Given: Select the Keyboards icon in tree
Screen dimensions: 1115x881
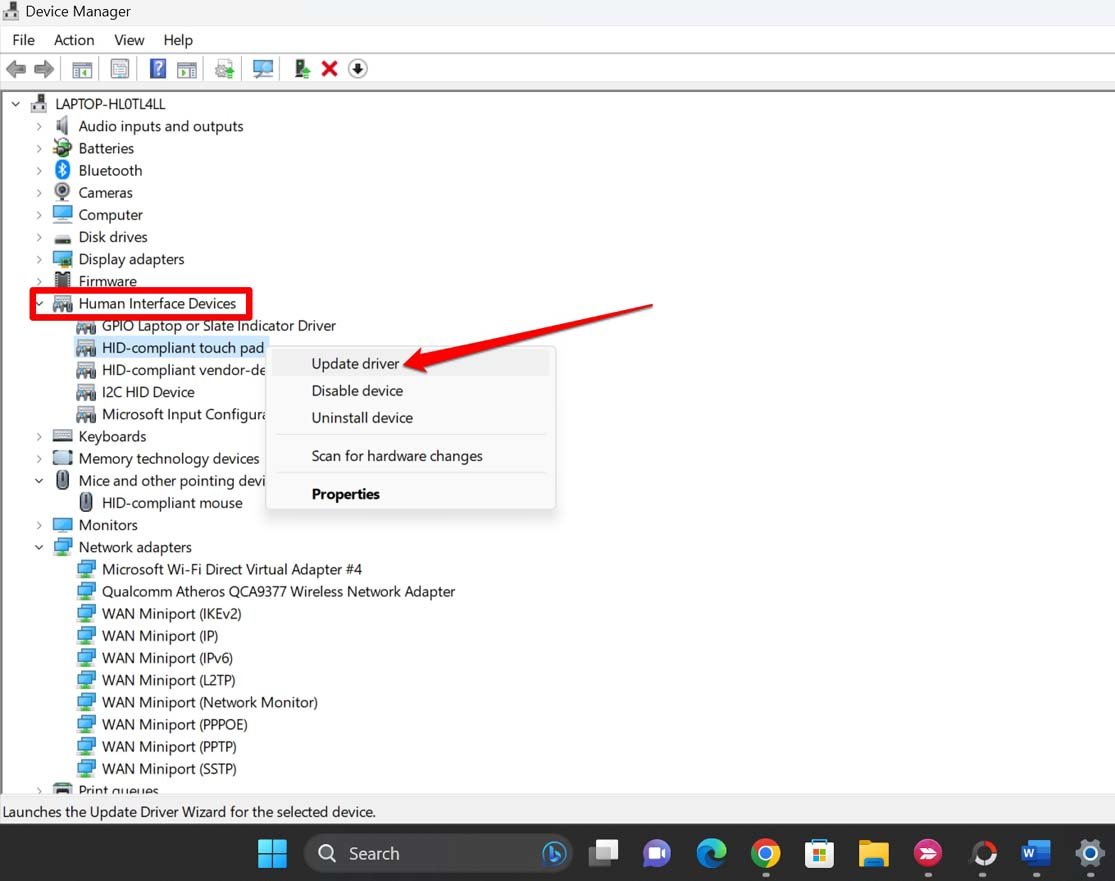Looking at the screenshot, I should tap(63, 436).
